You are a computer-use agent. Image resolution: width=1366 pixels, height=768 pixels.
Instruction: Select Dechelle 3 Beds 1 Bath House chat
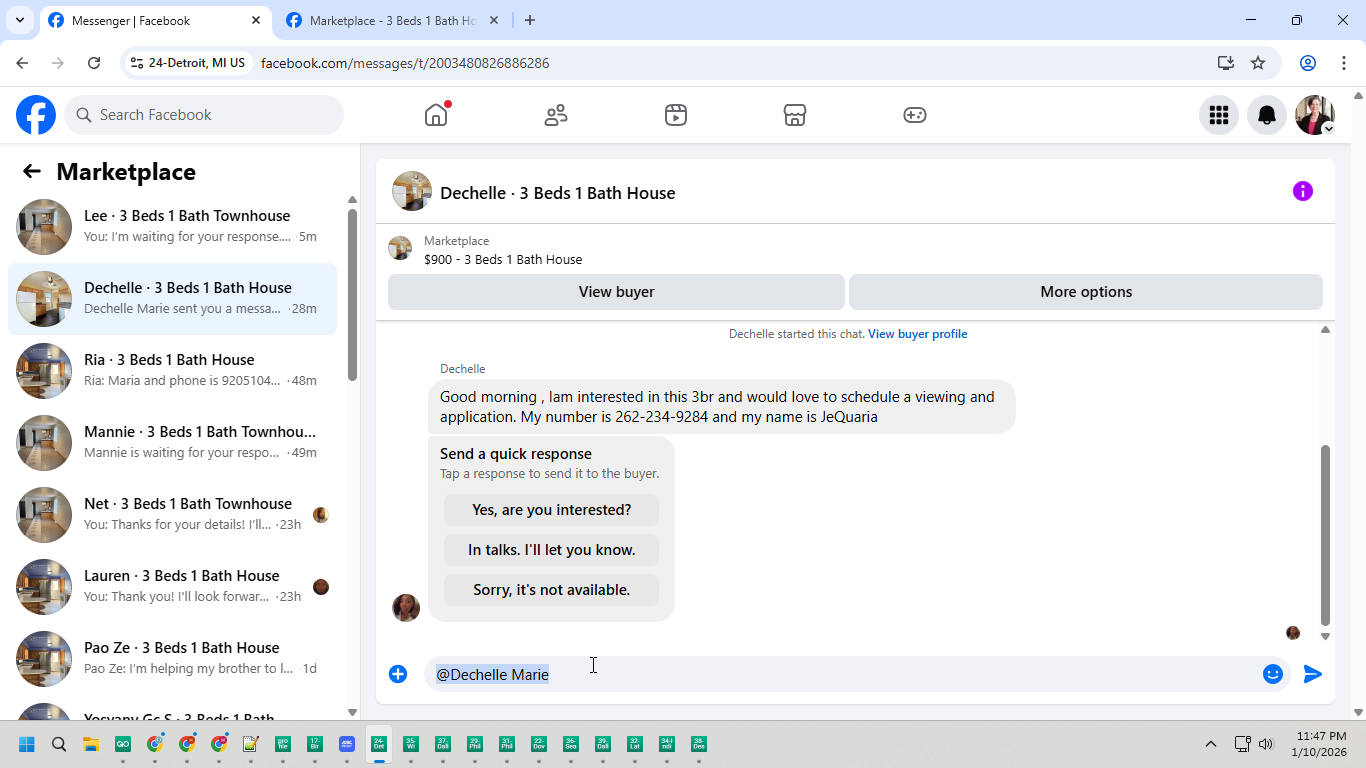pos(172,299)
